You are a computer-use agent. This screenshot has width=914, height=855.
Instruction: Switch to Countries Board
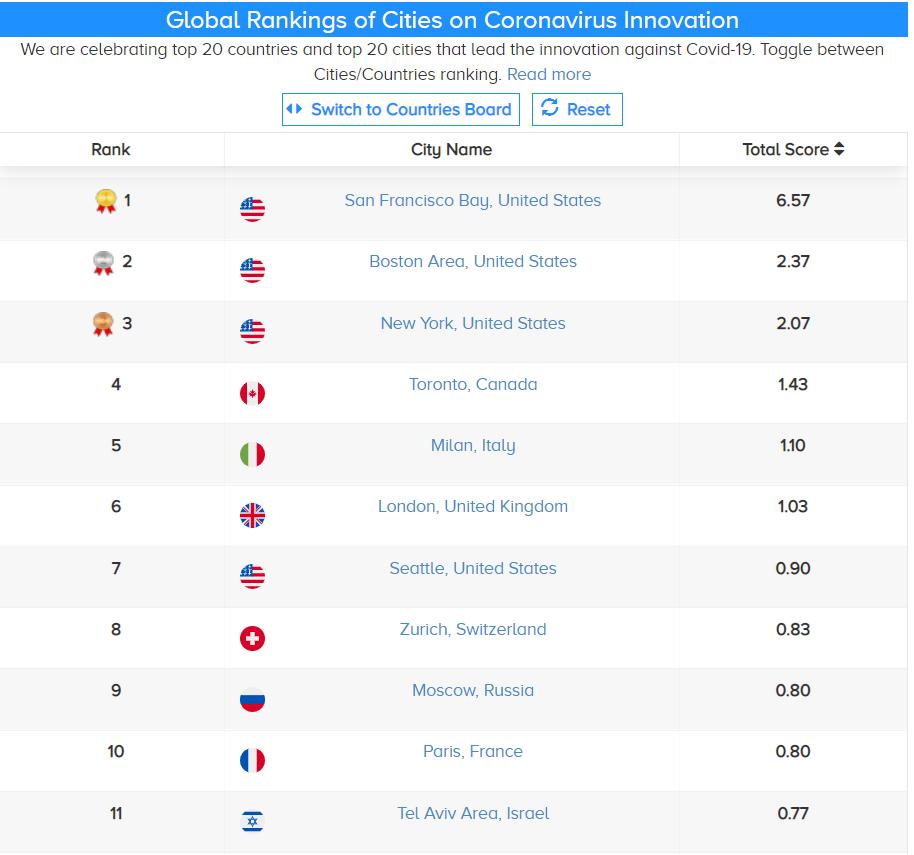click(400, 110)
